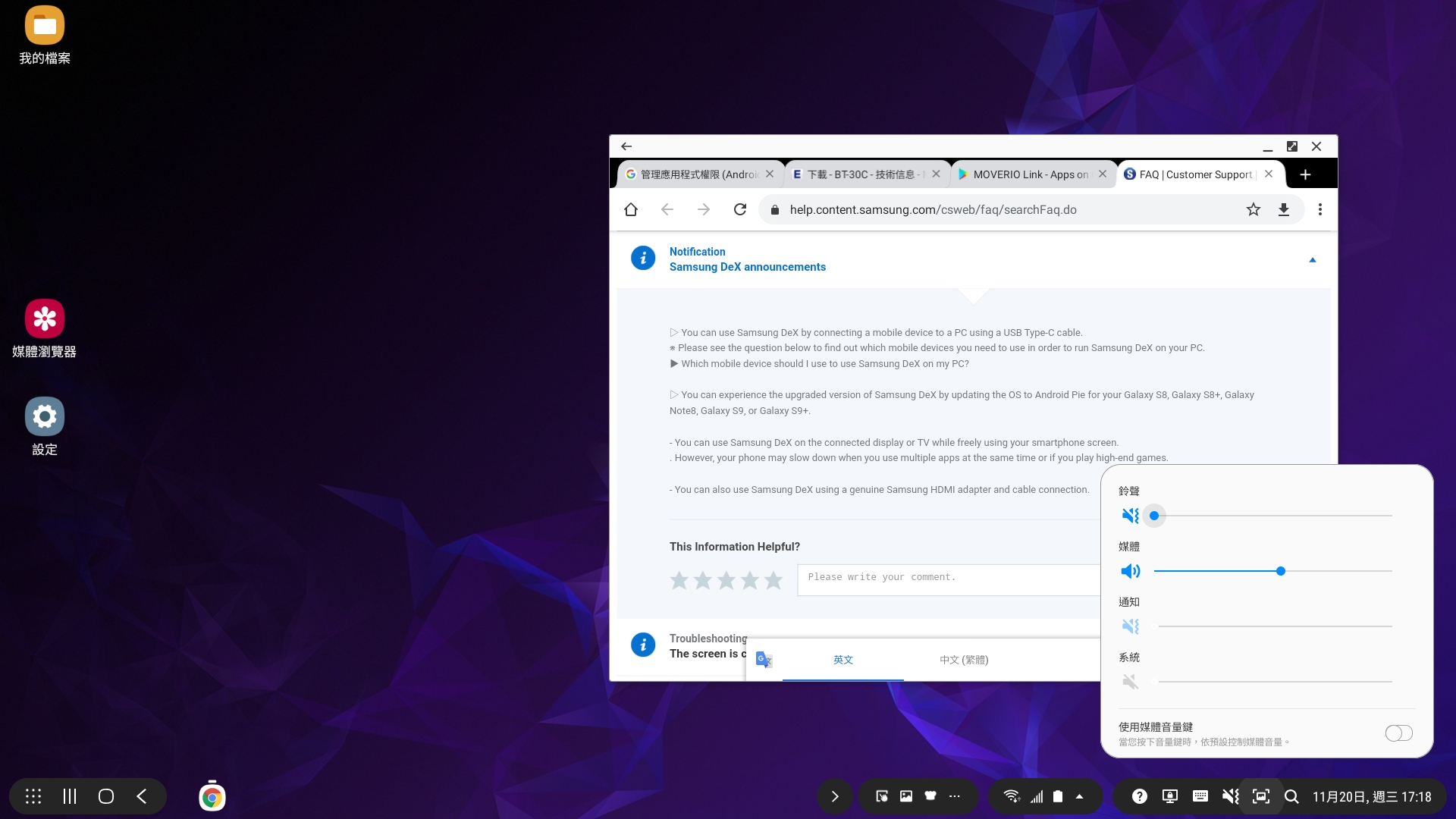Open the Wi-Fi status icon in tray
The width and height of the screenshot is (1456, 819).
coord(1012,796)
